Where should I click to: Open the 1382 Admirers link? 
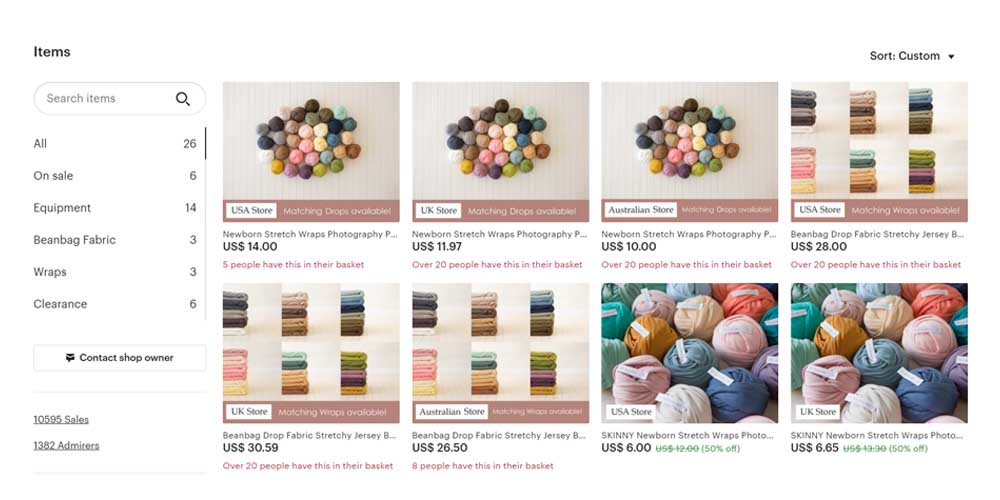tap(66, 445)
